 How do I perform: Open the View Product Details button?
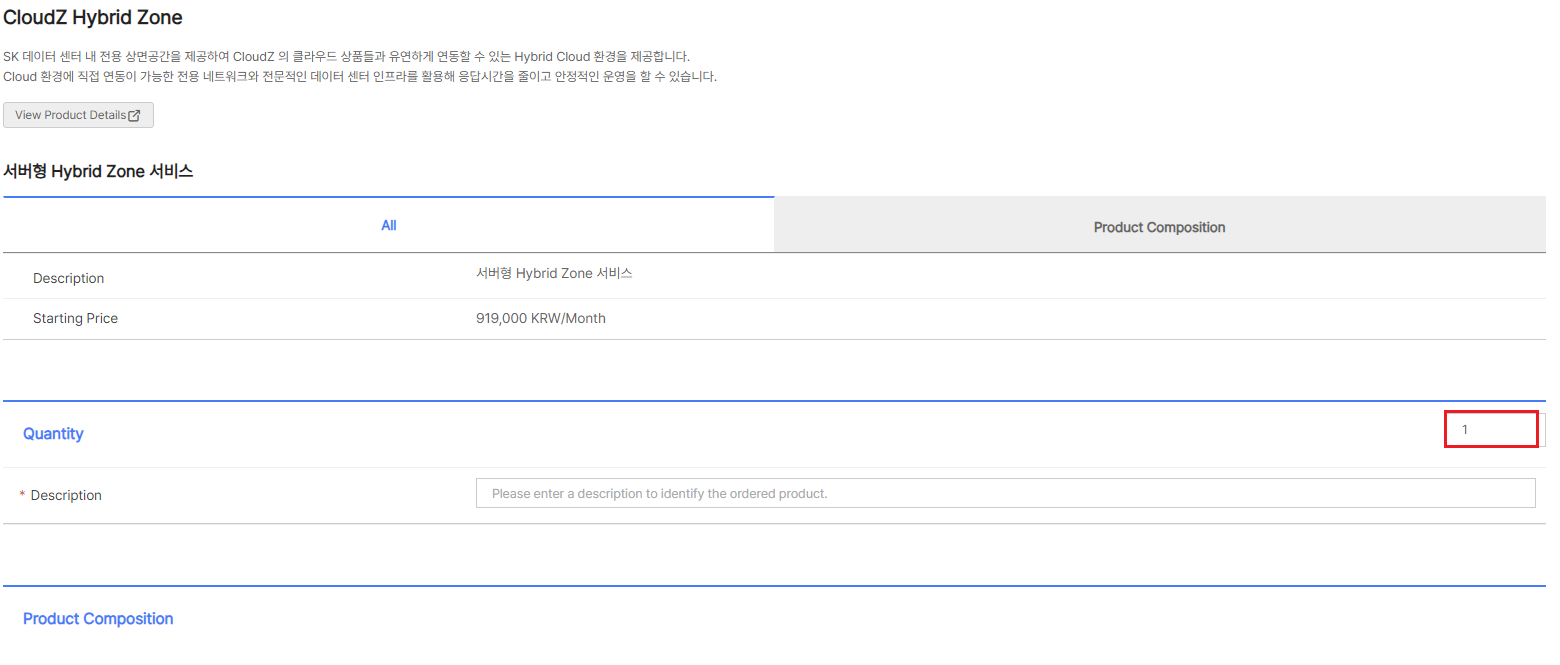click(78, 115)
